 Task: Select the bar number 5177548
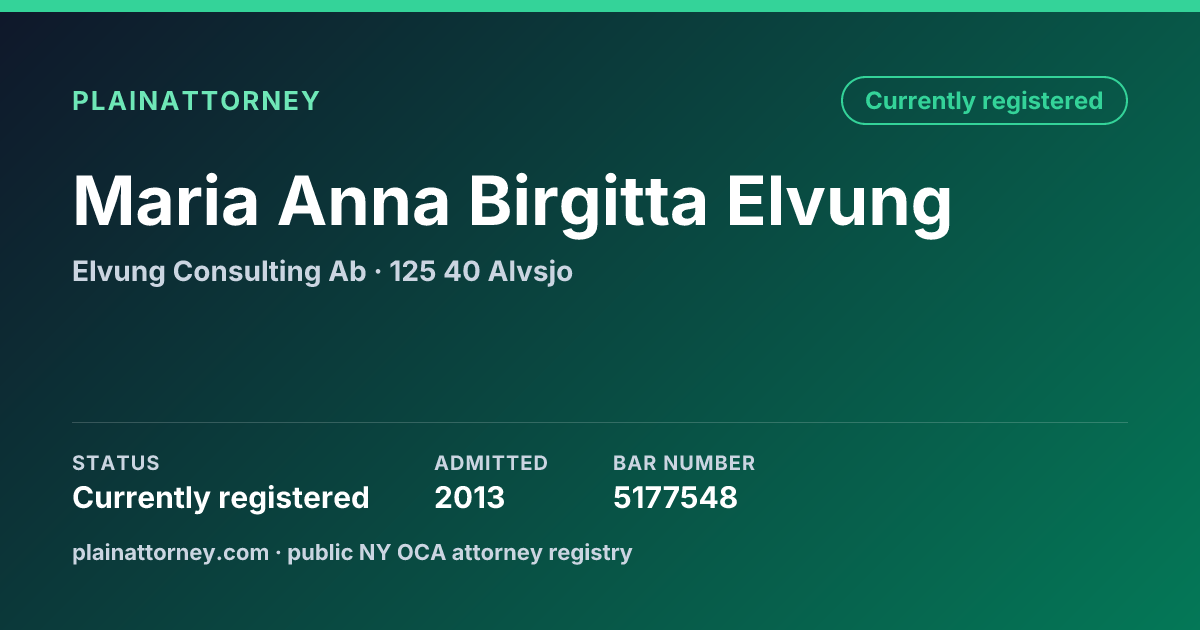click(x=675, y=497)
